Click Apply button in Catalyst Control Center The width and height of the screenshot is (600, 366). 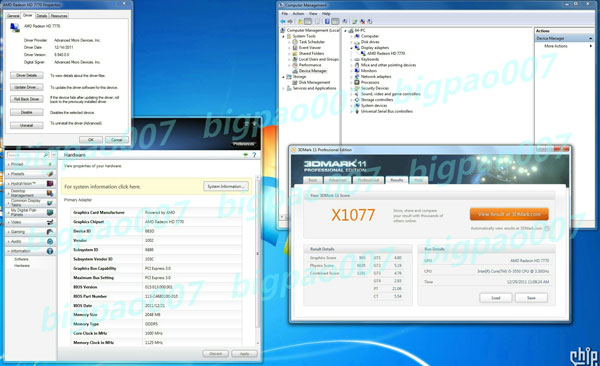point(244,354)
